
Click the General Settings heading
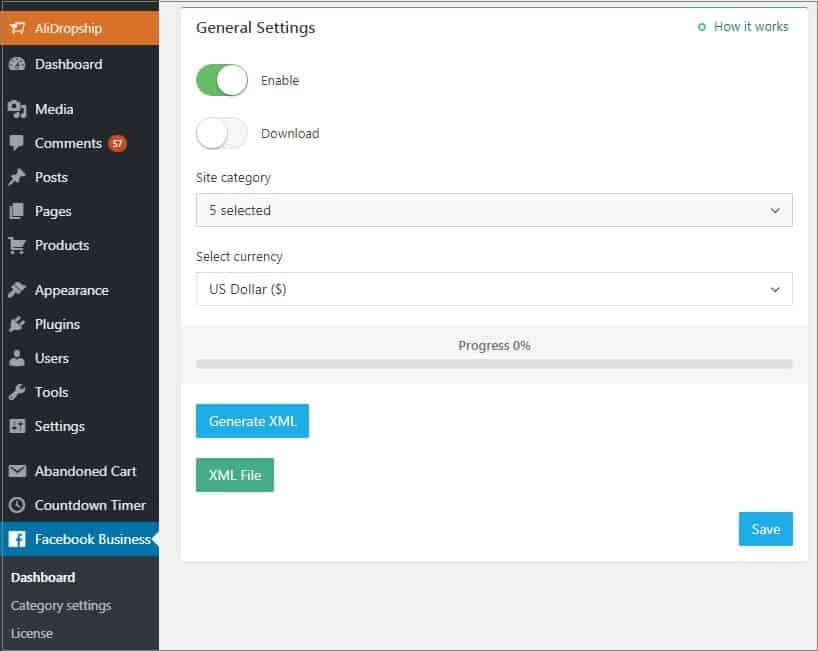coord(256,28)
